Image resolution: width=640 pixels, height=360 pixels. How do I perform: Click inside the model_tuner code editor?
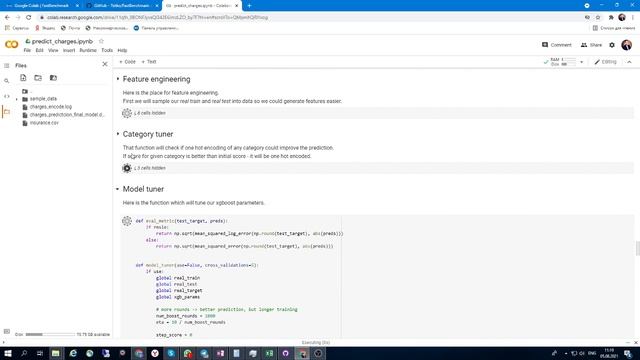coord(238,300)
